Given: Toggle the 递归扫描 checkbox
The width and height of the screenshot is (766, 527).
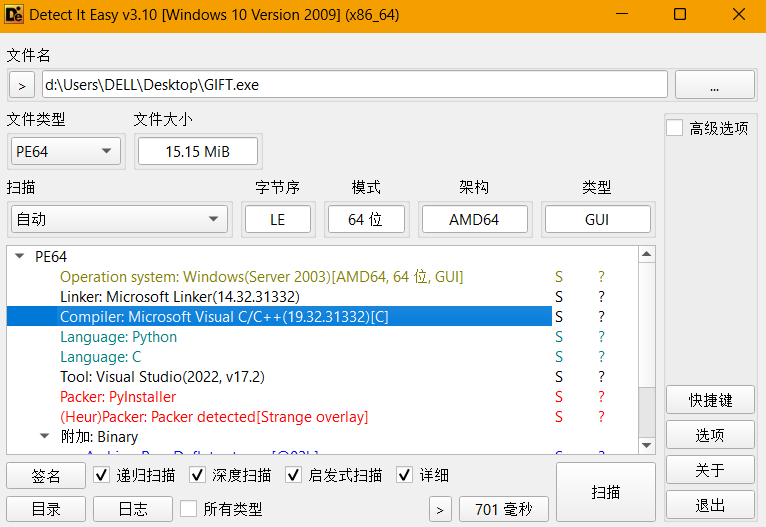Looking at the screenshot, I should (102, 475).
